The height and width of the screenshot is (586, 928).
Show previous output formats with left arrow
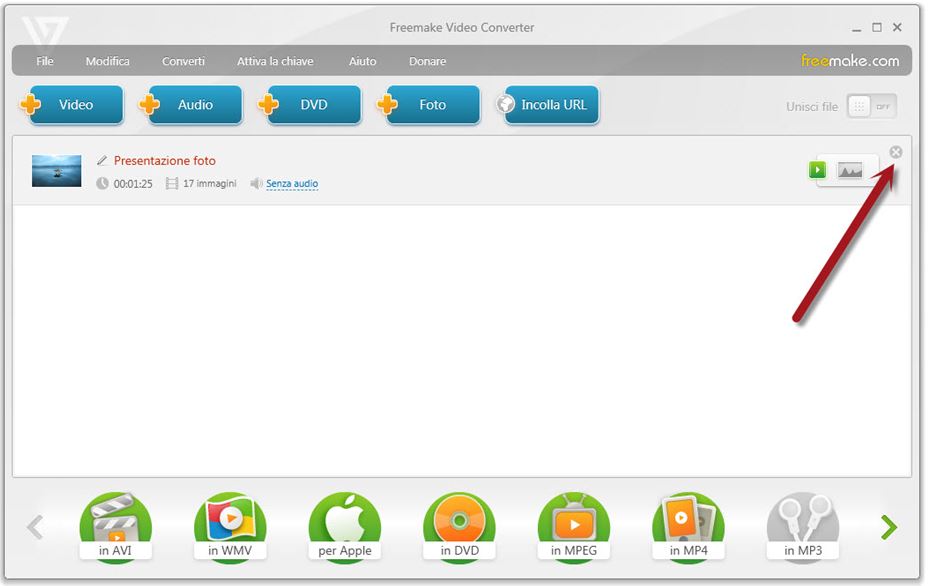(36, 527)
